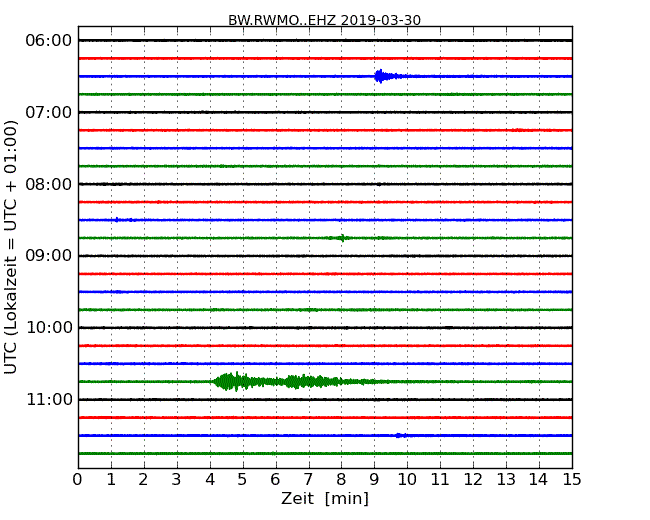Click the 07:00 time label

(x=49, y=112)
